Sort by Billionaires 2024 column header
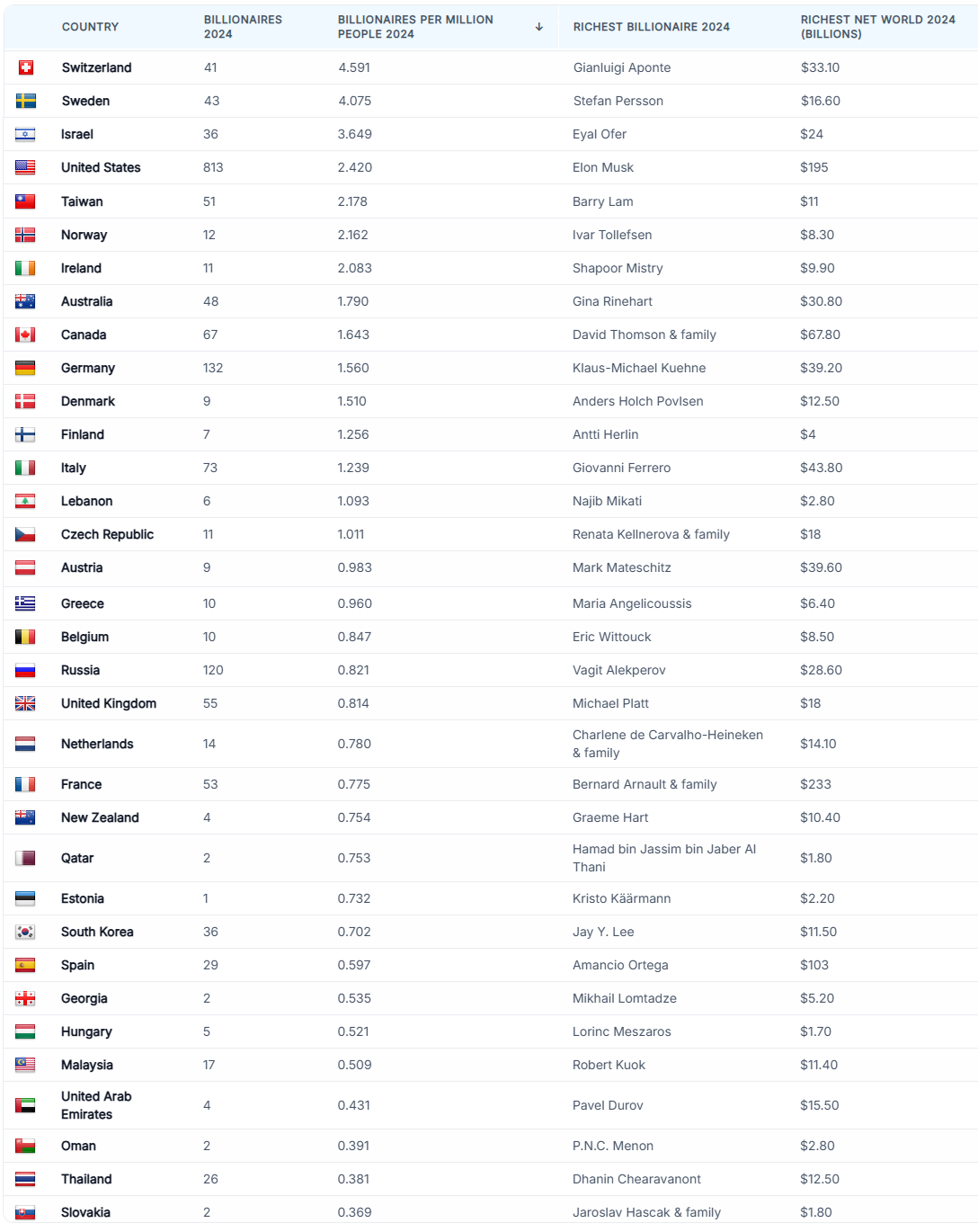 (243, 27)
